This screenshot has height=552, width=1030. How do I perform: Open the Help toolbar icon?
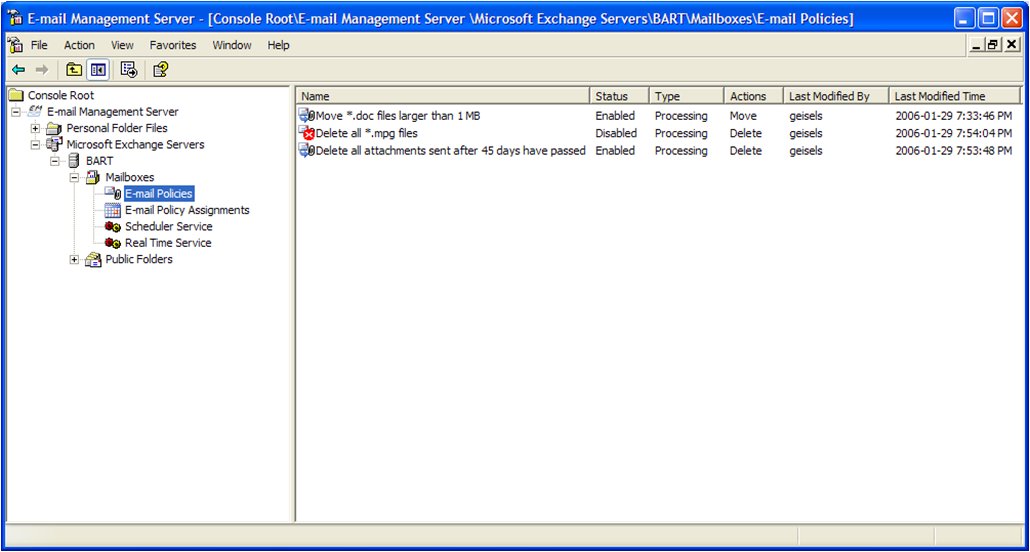160,70
